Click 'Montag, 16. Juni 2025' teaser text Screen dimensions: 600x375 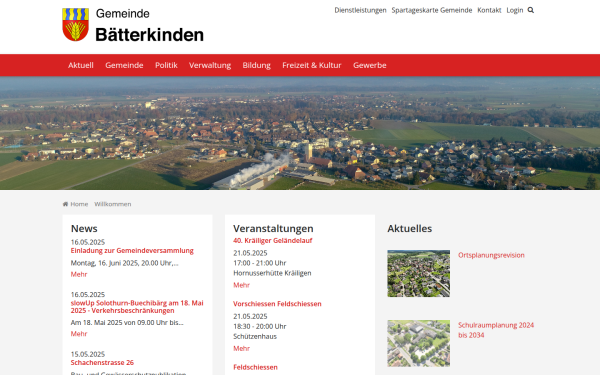tap(124, 263)
